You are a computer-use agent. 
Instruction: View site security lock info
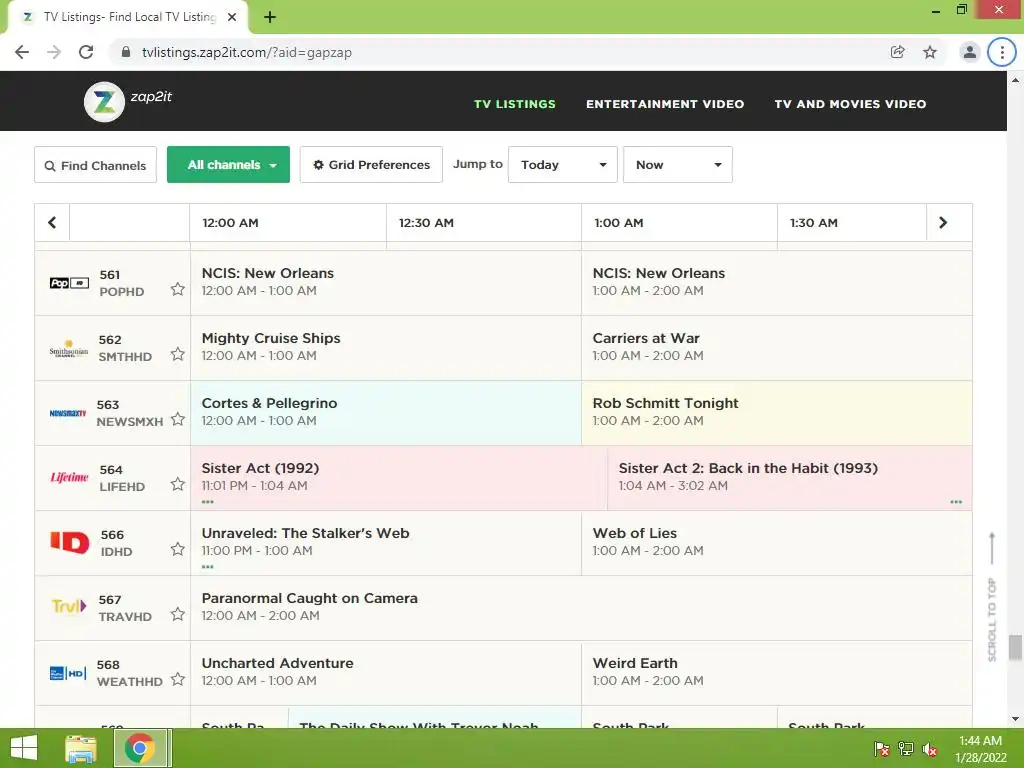click(126, 52)
